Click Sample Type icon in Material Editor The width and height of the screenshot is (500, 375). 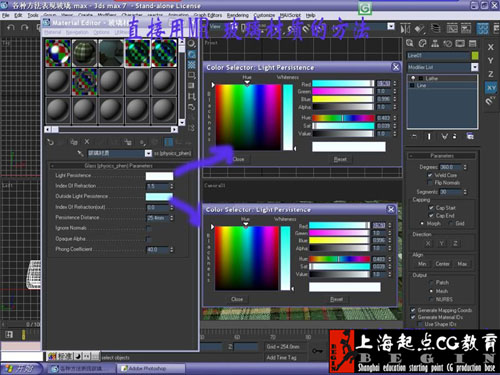192,44
